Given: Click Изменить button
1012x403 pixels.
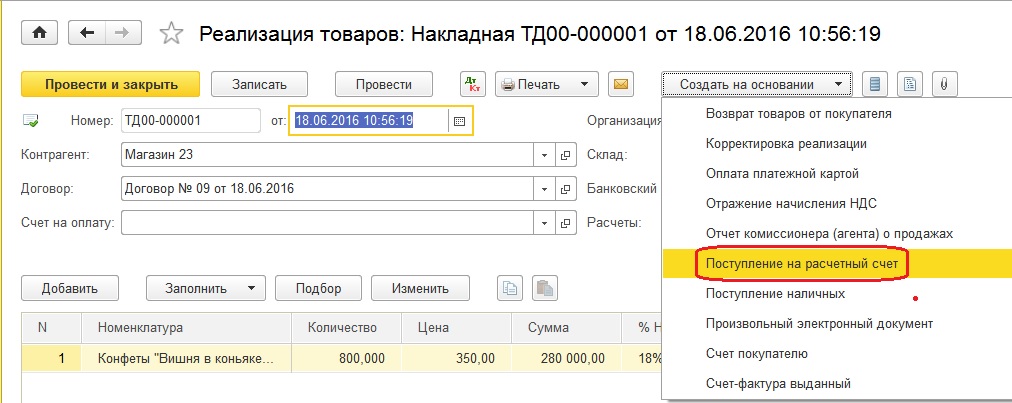Looking at the screenshot, I should coord(420,289).
